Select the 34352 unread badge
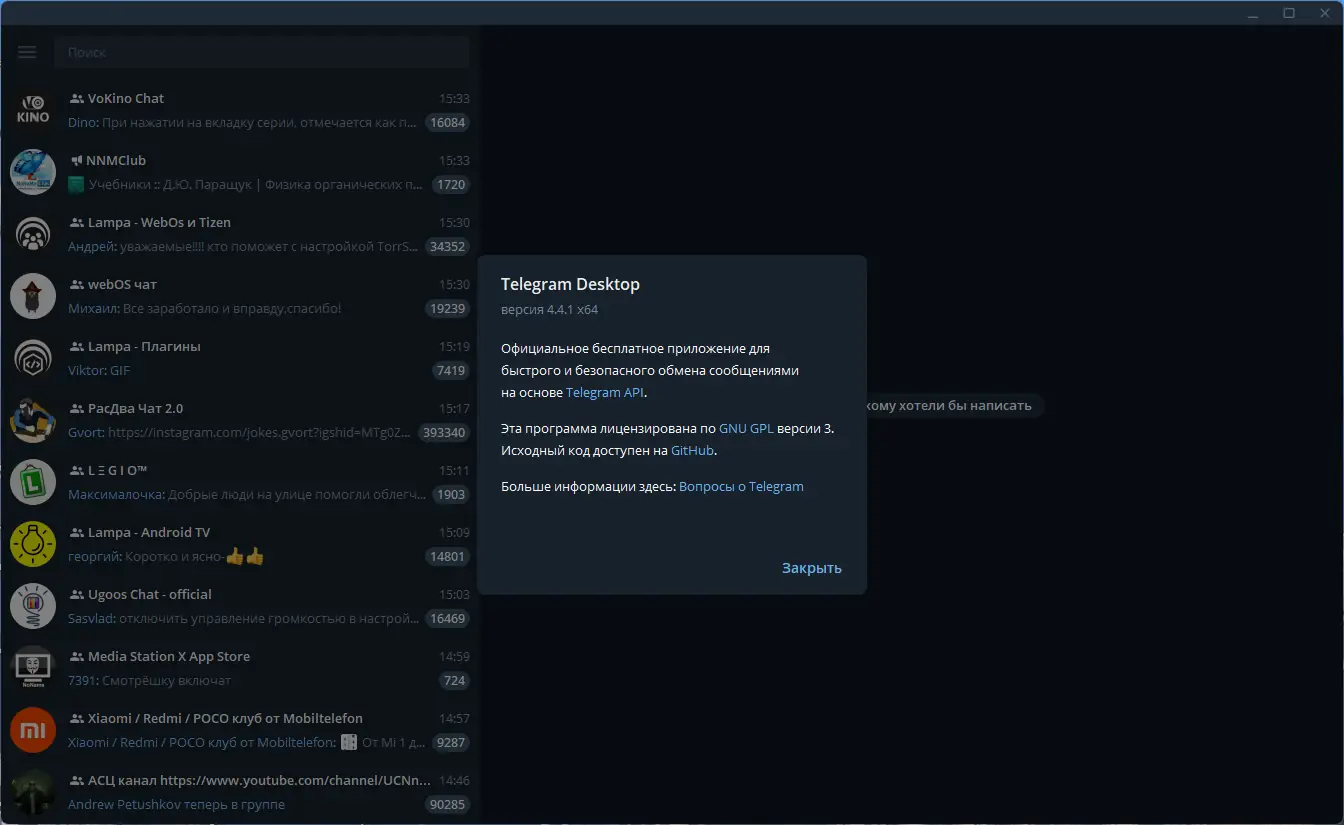The image size is (1344, 825). pos(447,247)
